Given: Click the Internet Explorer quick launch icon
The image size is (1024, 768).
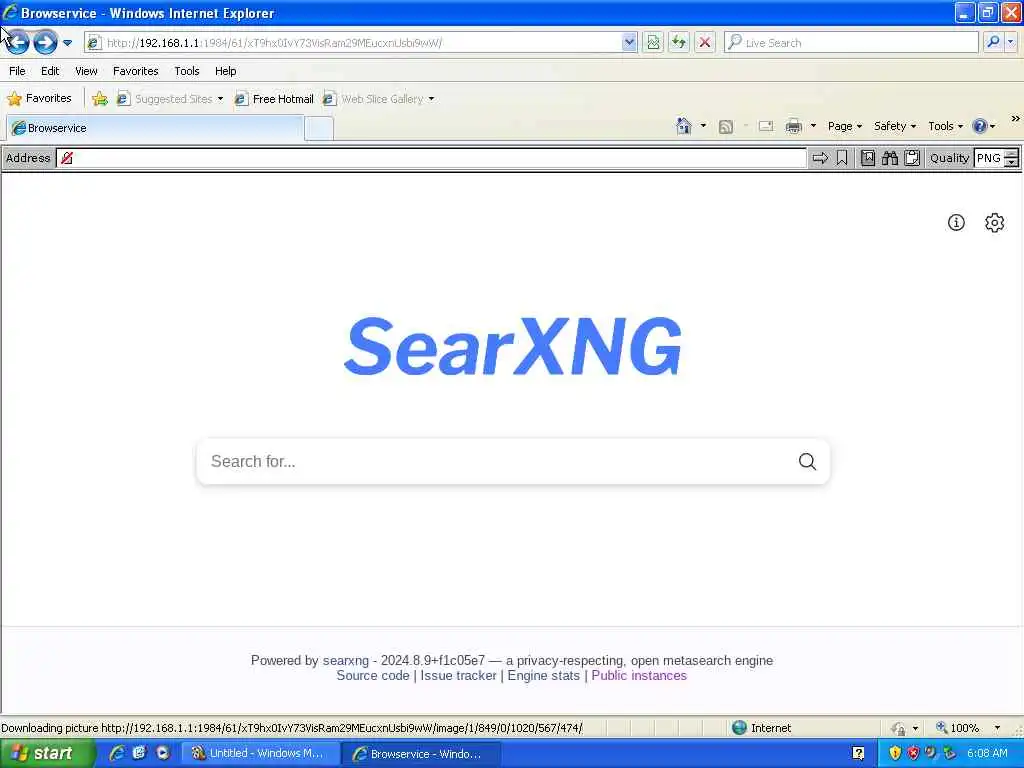Looking at the screenshot, I should pos(117,753).
